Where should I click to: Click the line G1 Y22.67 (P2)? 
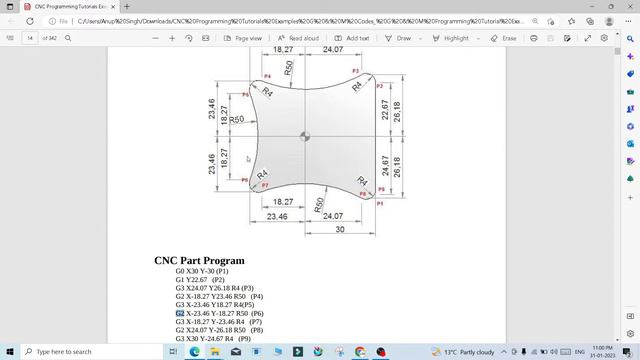click(x=200, y=280)
